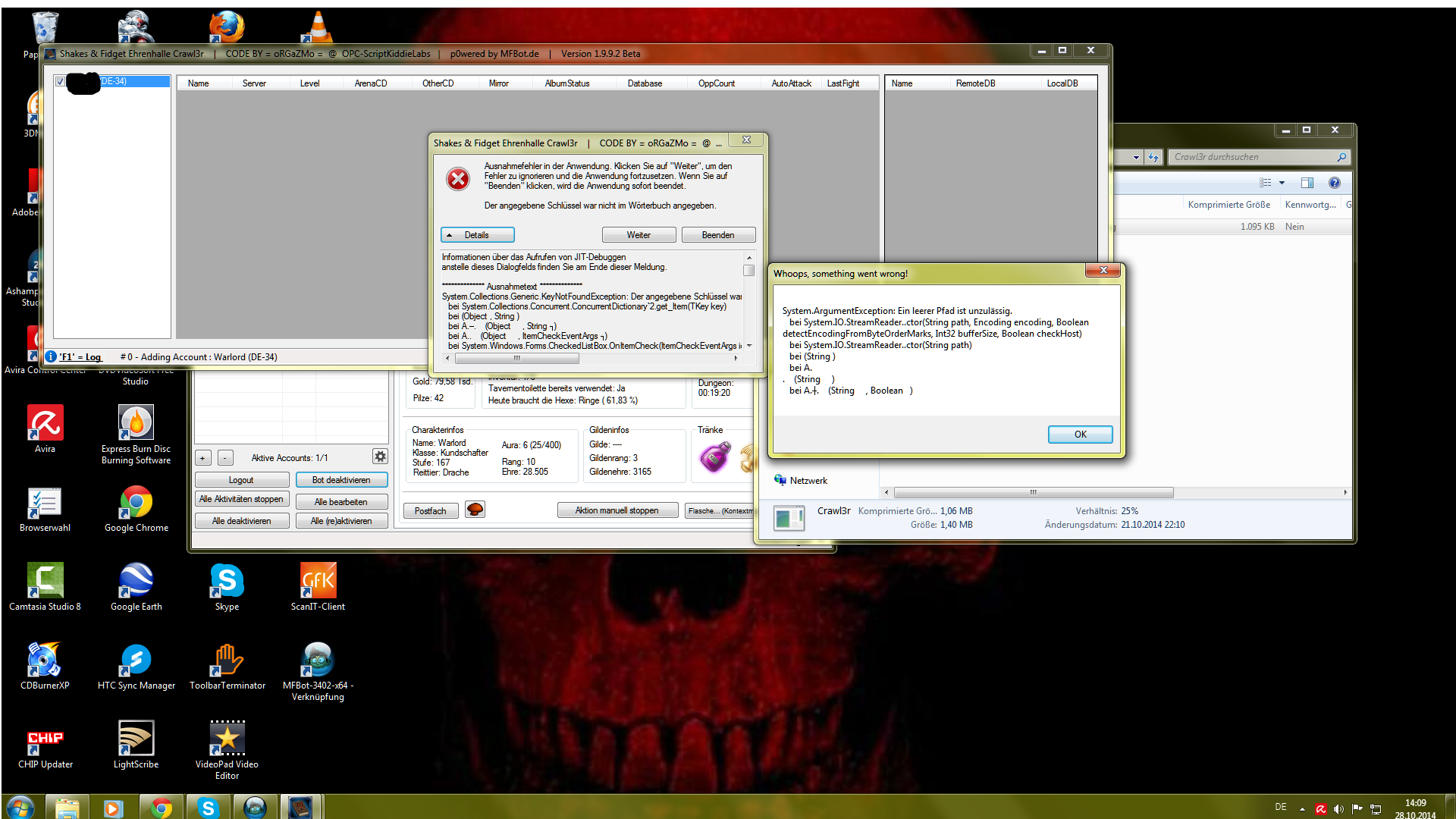Click the Weiter button in error dialog

pyautogui.click(x=637, y=234)
